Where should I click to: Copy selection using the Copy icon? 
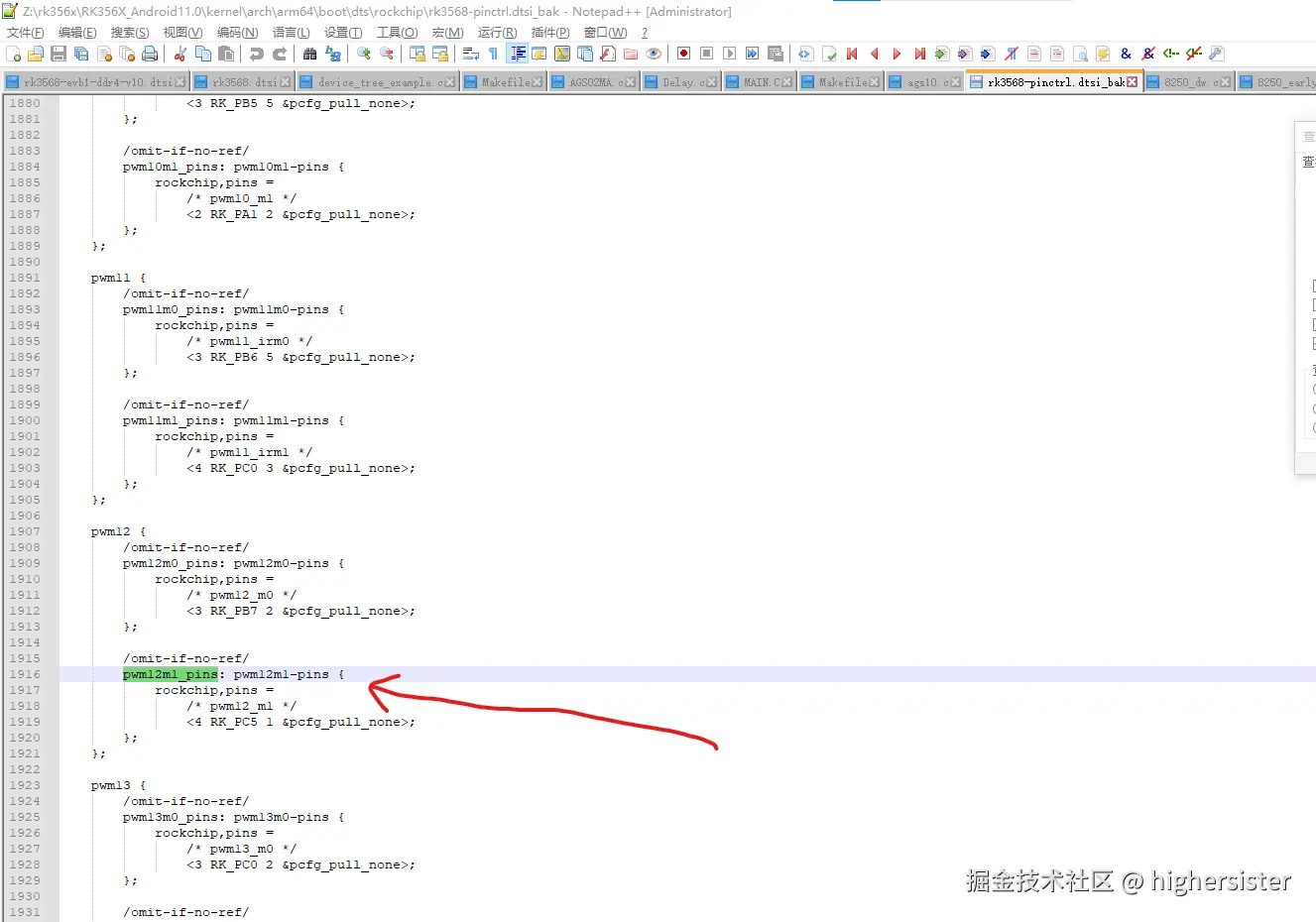[203, 54]
